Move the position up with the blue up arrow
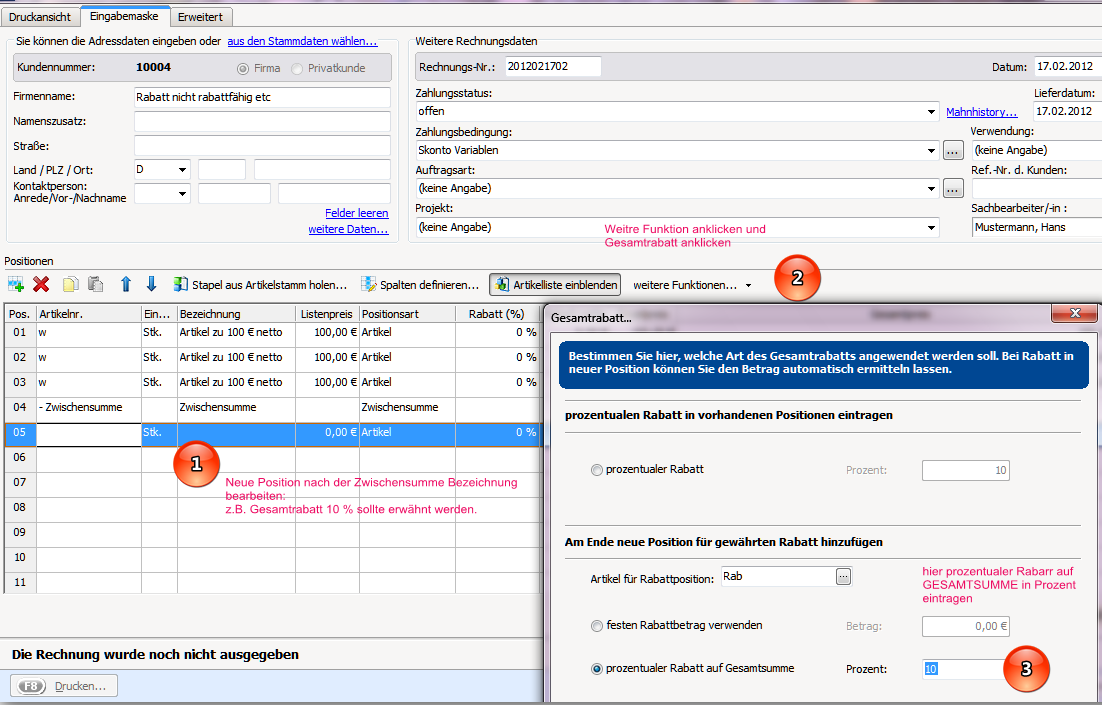Screen dimensions: 1102x705 click(126, 284)
